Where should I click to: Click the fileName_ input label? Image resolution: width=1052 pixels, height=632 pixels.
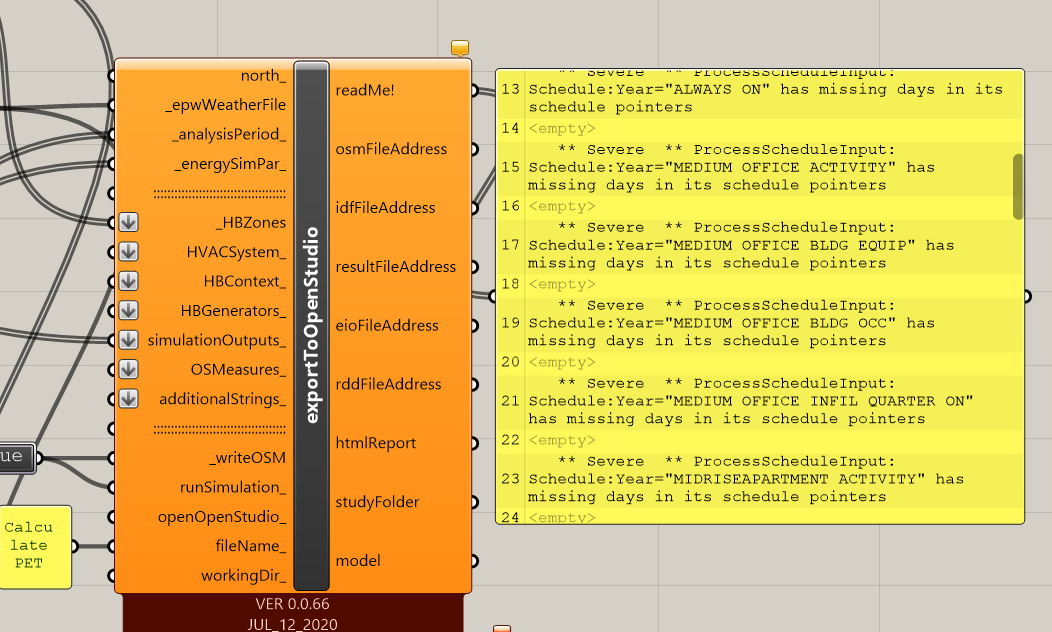(250, 547)
